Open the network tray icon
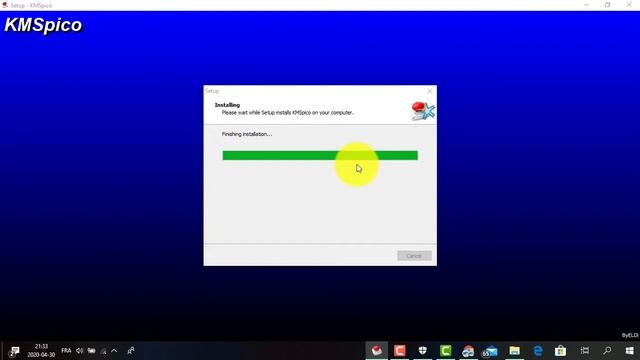This screenshot has width=640, height=360. (104, 351)
